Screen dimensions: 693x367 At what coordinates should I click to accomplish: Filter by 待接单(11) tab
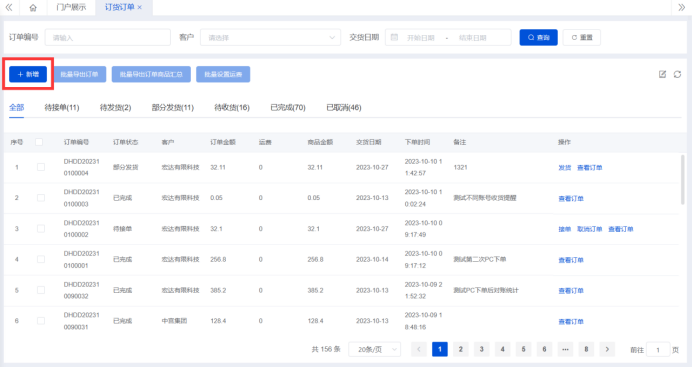tap(62, 107)
